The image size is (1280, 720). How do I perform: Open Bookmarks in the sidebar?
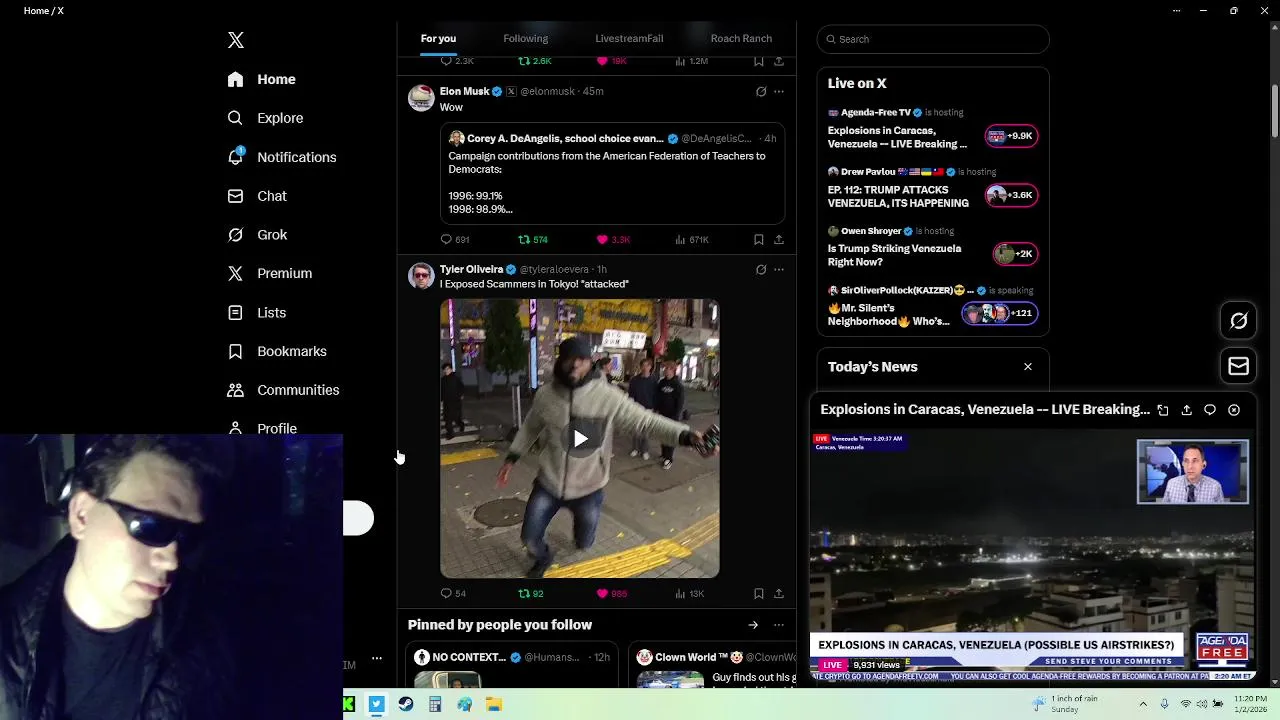277,351
